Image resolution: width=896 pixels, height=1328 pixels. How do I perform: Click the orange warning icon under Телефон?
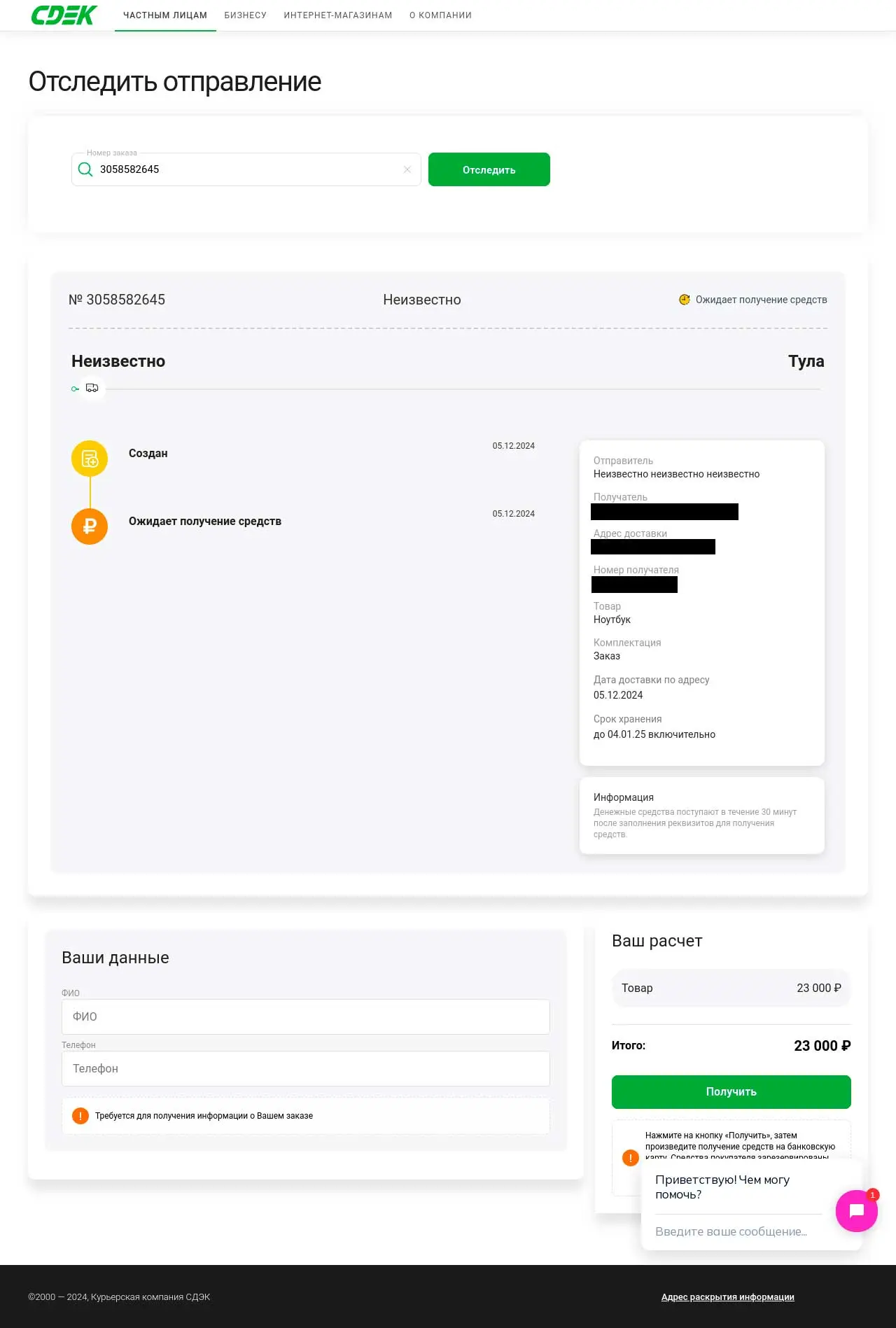pyautogui.click(x=80, y=1116)
